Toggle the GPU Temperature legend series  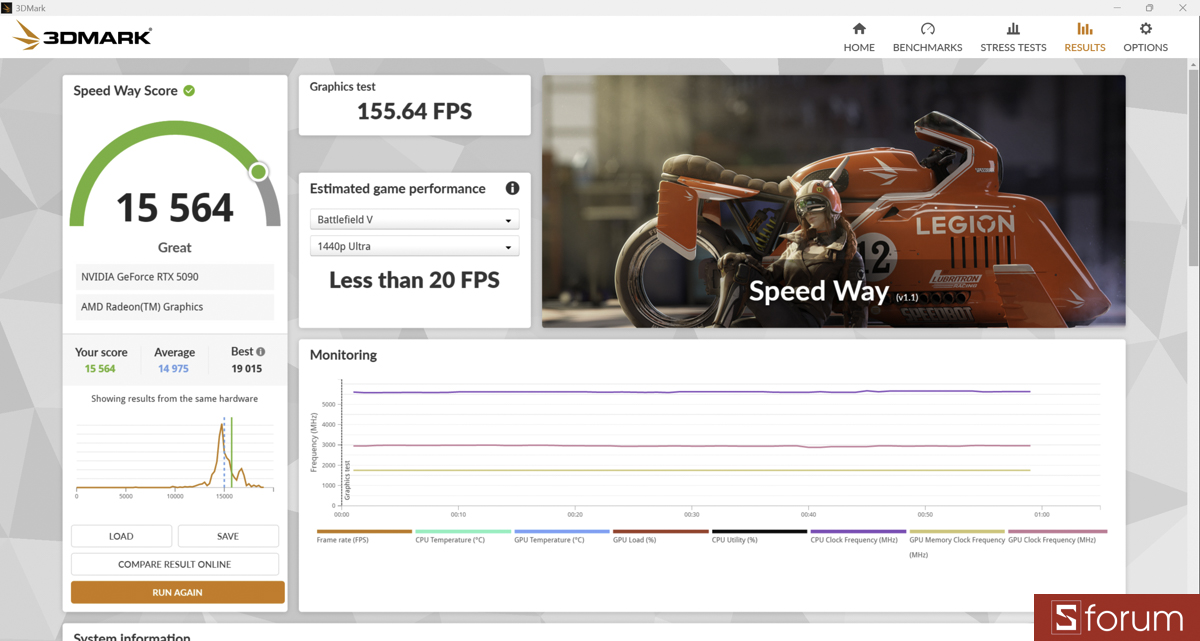click(x=561, y=536)
